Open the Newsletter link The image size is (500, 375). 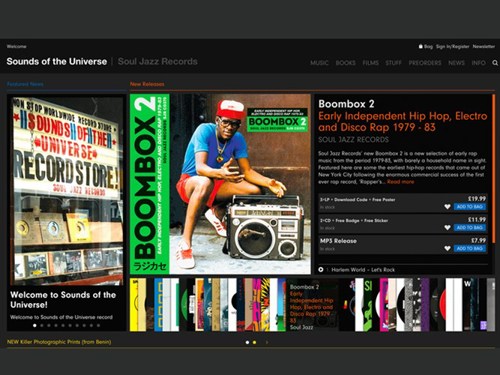[484, 46]
